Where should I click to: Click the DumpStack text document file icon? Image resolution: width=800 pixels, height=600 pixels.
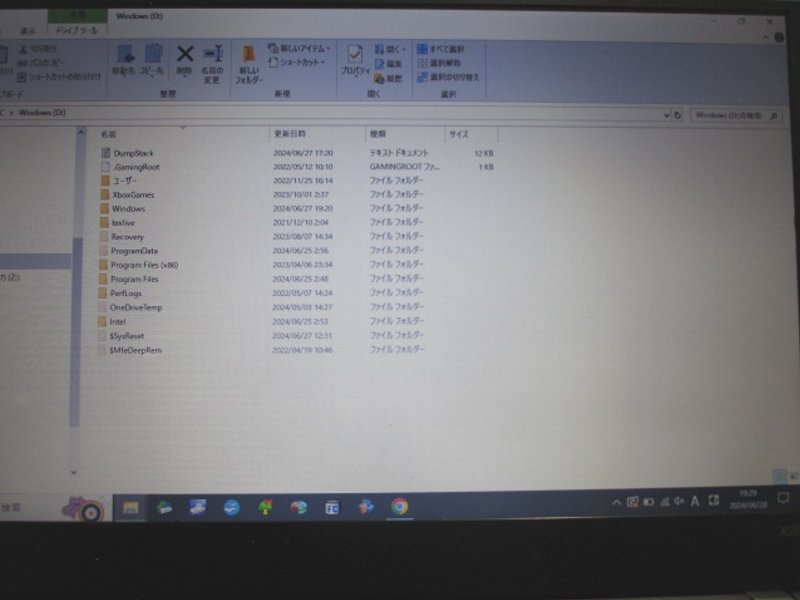[106, 153]
